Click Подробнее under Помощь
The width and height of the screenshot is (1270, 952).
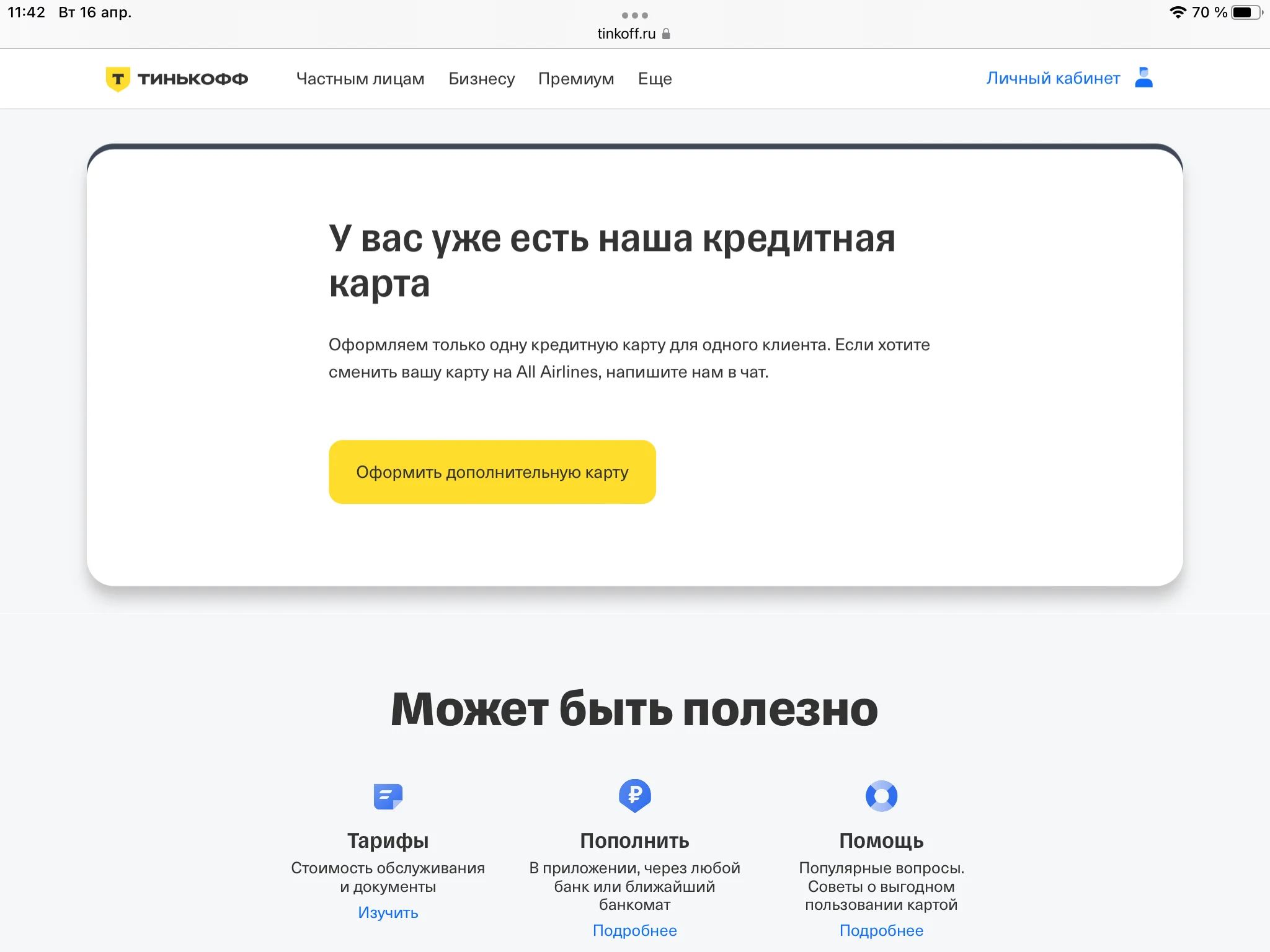[x=881, y=930]
